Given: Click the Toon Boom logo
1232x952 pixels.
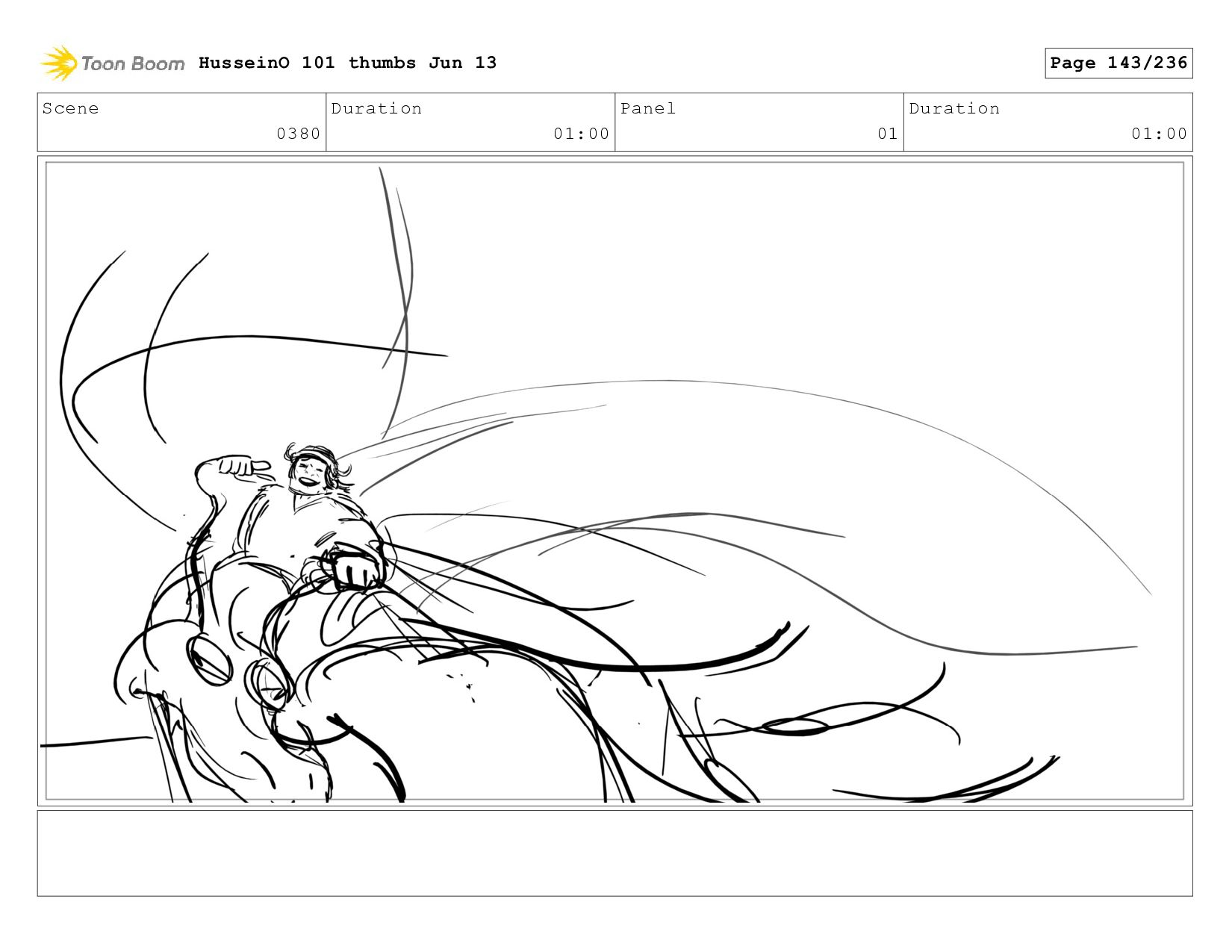Looking at the screenshot, I should [x=112, y=63].
